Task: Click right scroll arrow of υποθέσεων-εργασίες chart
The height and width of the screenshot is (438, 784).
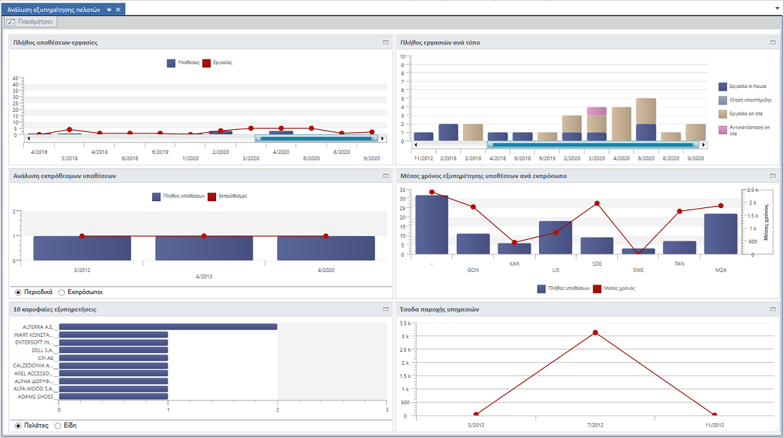Action: (382, 138)
